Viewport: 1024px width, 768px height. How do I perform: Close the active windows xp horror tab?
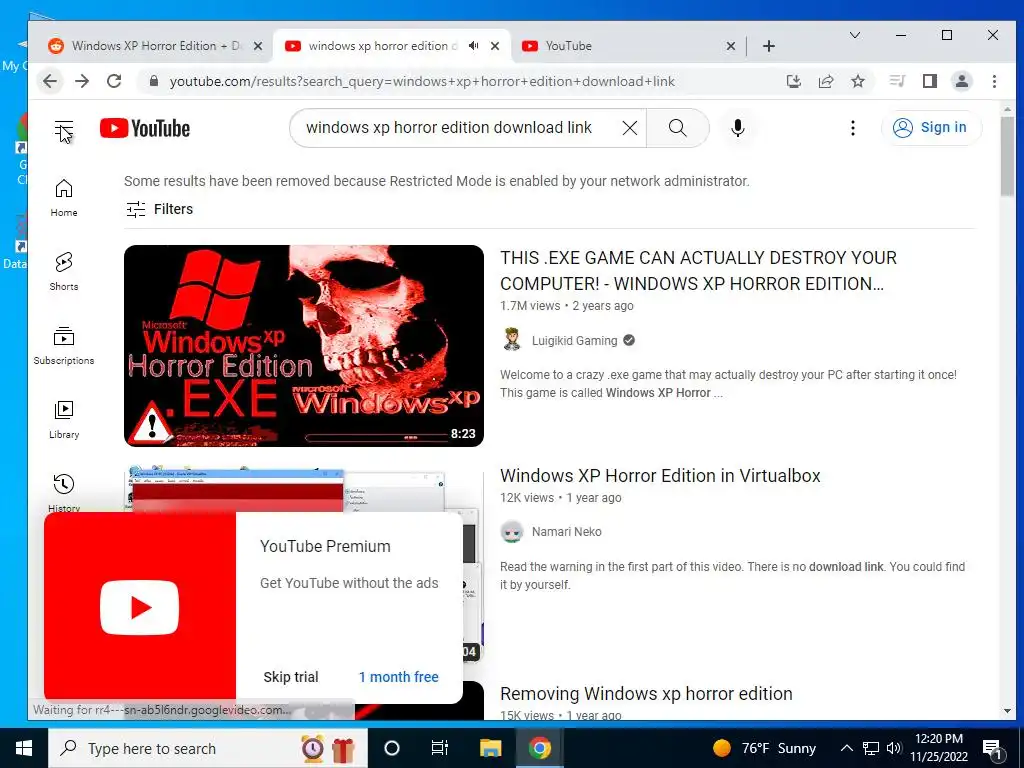(x=495, y=46)
